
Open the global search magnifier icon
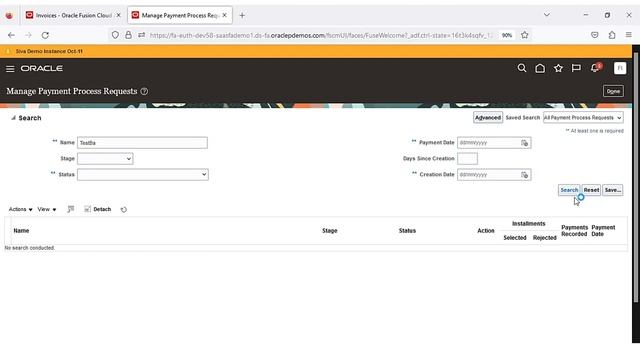[522, 68]
